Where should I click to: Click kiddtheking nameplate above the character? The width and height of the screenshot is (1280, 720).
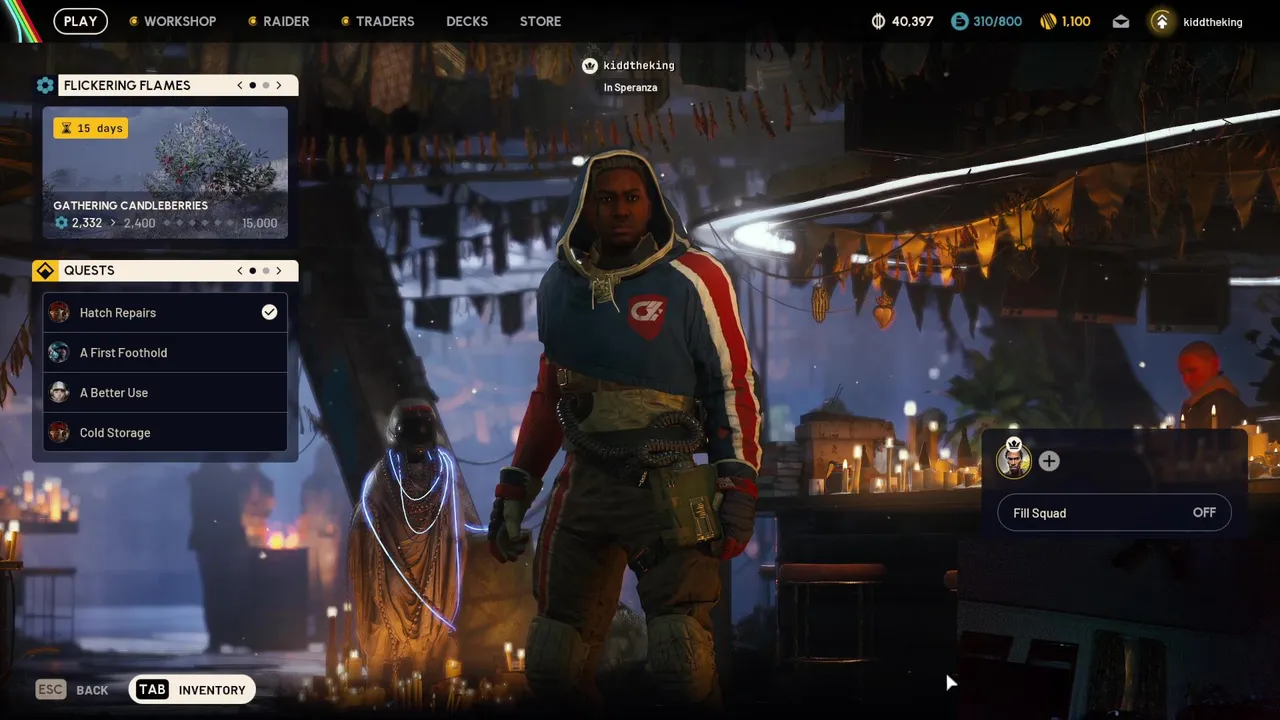(639, 65)
